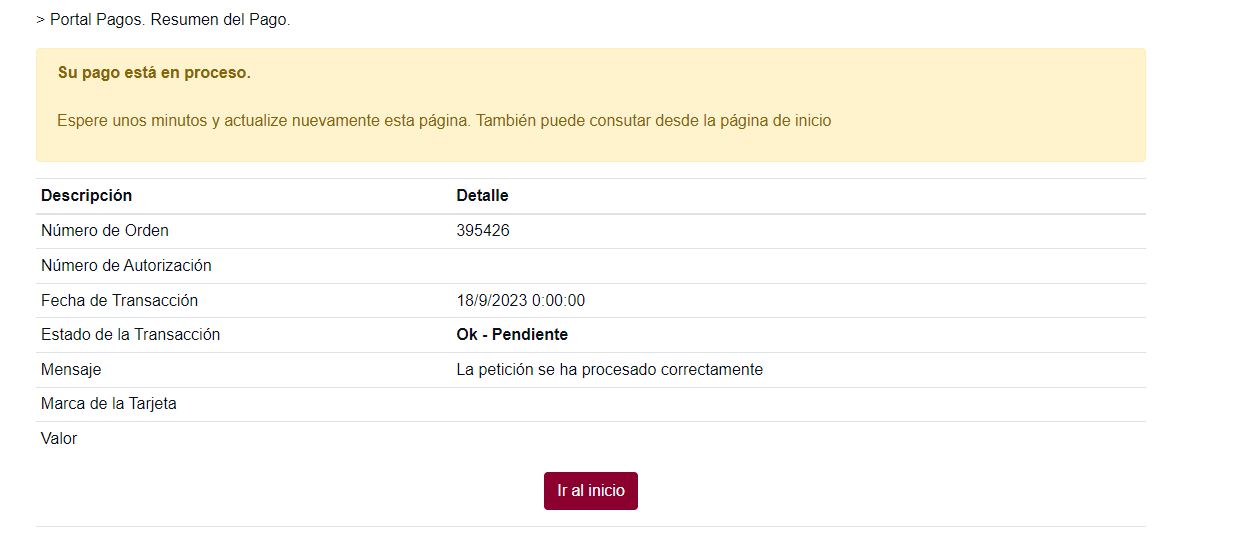Click the "Número de Orden" label
1234x539 pixels.
point(105,231)
